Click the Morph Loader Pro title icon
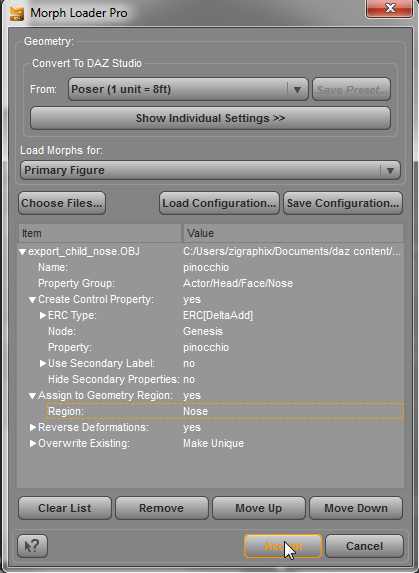 pyautogui.click(x=17, y=13)
